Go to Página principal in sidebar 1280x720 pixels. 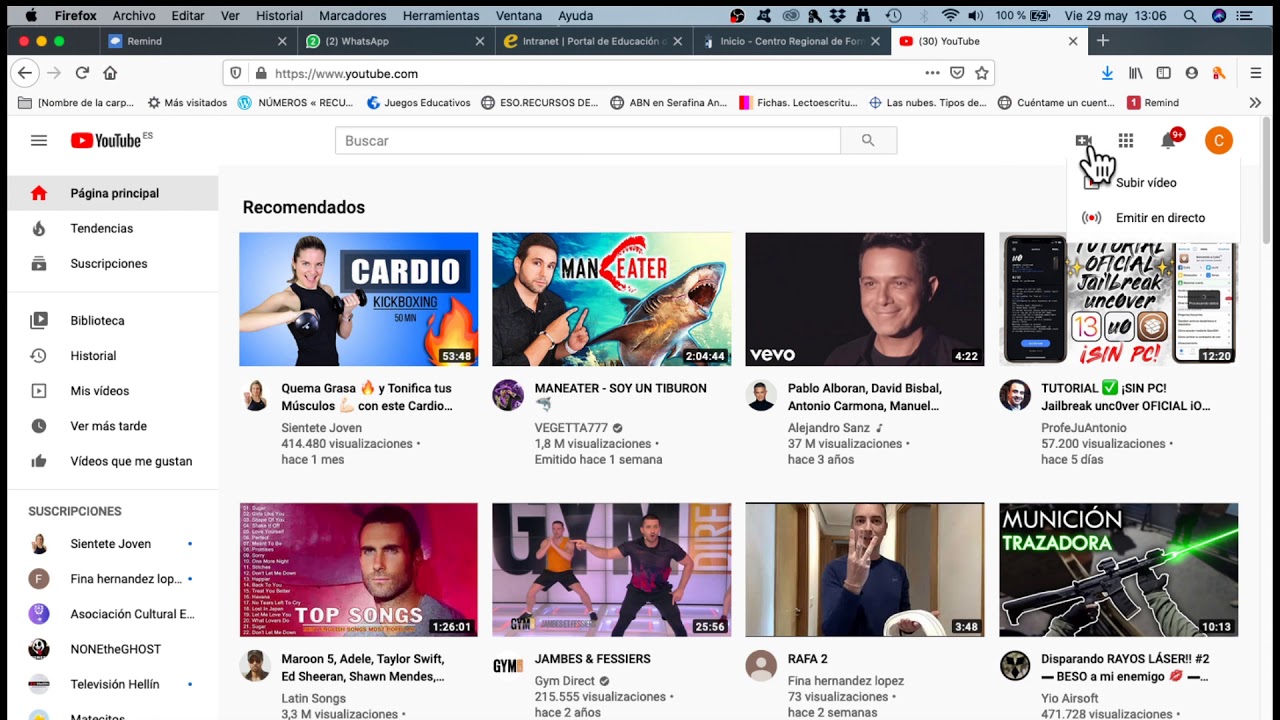pos(112,193)
